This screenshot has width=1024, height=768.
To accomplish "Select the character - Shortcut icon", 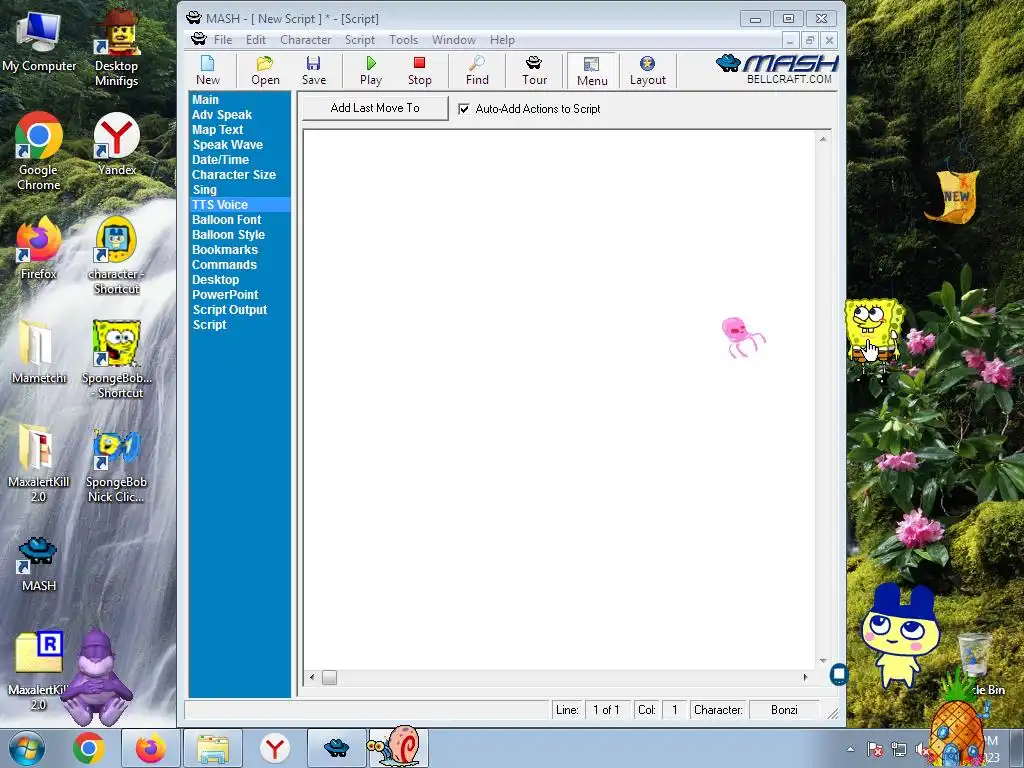I will (x=116, y=256).
